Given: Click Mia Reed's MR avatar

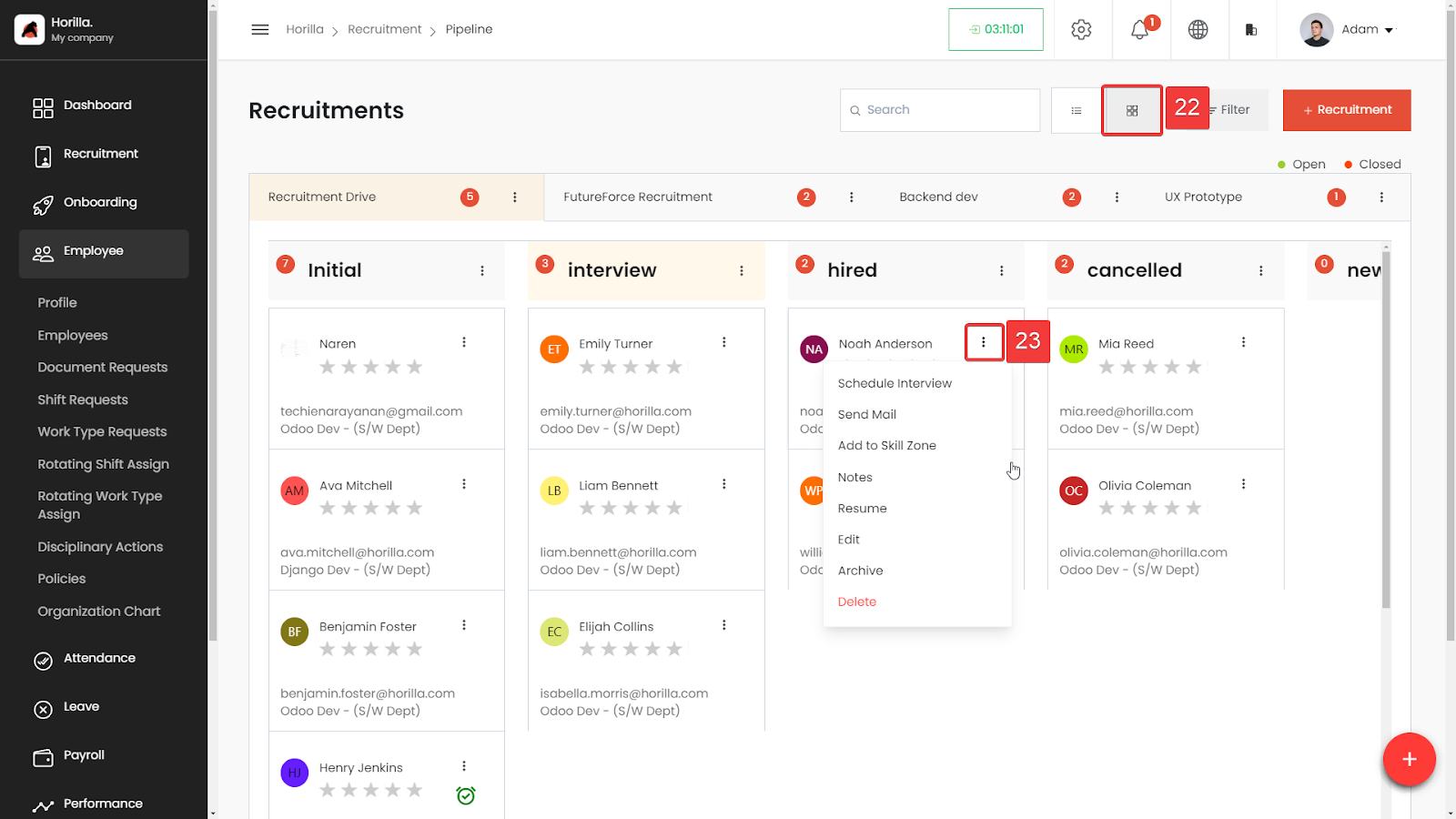Looking at the screenshot, I should (x=1074, y=349).
